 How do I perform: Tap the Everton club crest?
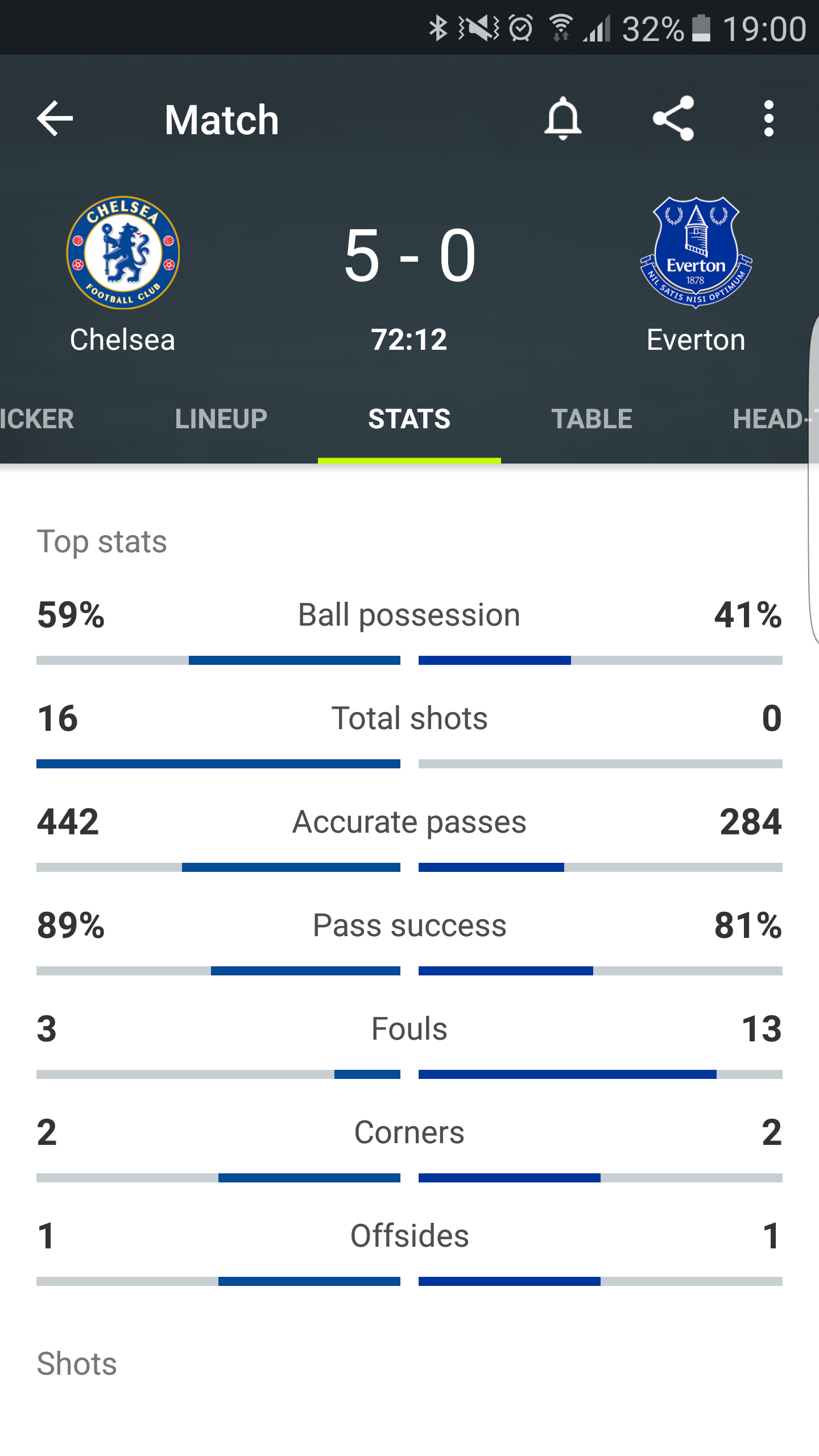click(696, 253)
